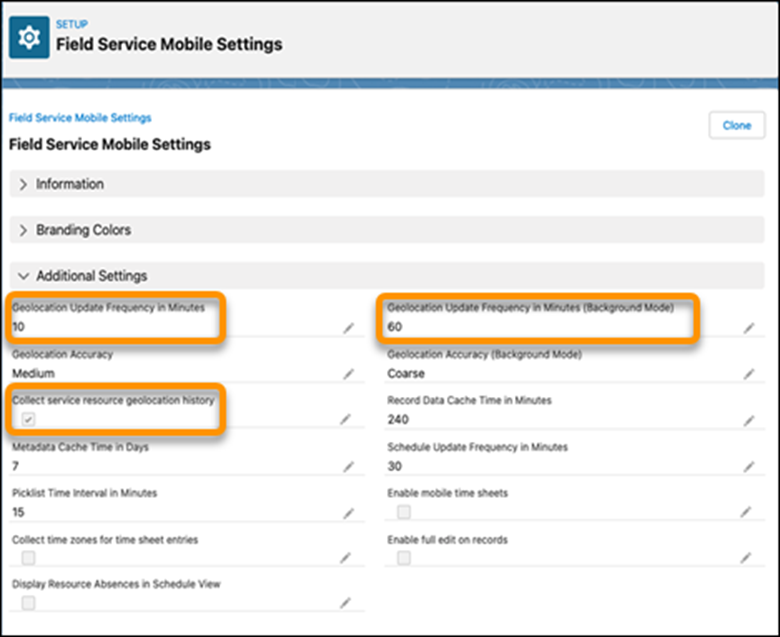Edit Schedule Update Frequency in Minutes pencil
The width and height of the screenshot is (780, 637).
click(749, 466)
